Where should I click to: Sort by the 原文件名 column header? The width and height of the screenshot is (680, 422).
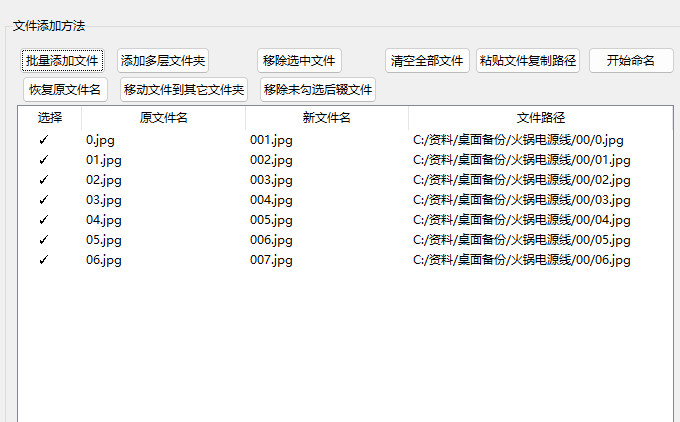tap(164, 118)
